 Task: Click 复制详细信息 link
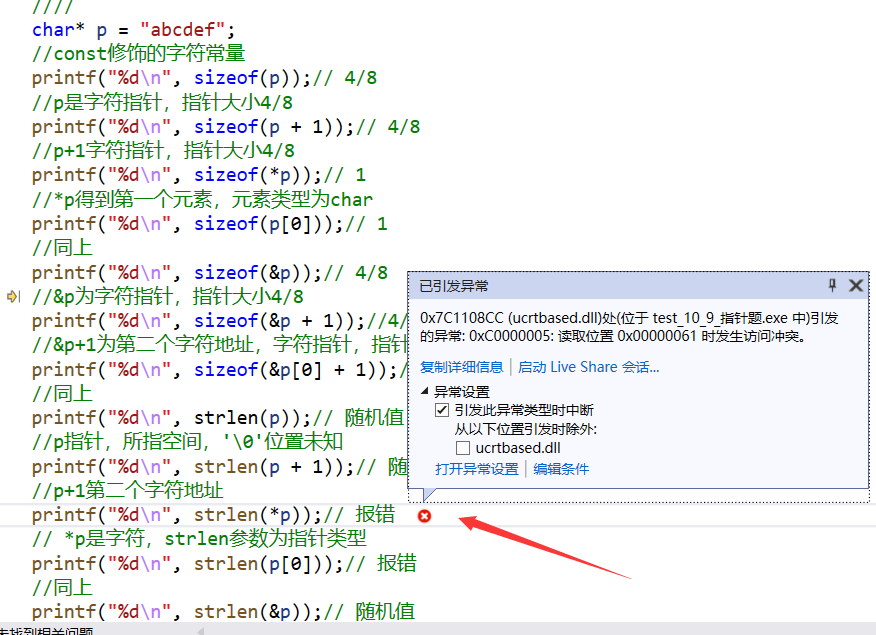(x=461, y=367)
